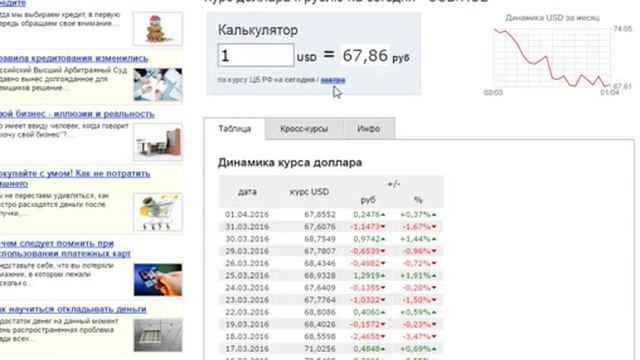This screenshot has width=640, height=360.
Task: Open article on business illusions and reality
Action: [77, 114]
